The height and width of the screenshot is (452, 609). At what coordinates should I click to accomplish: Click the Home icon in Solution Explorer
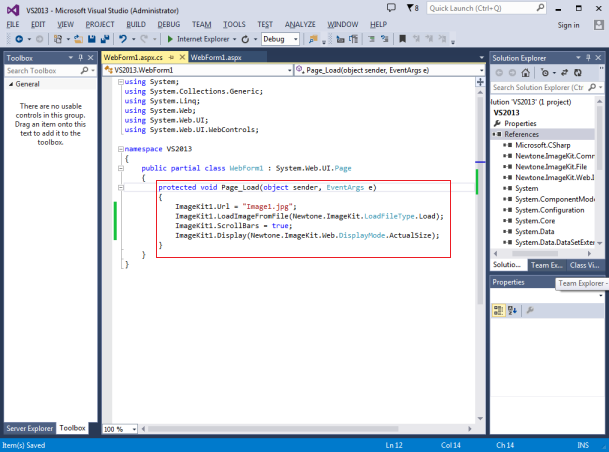click(x=525, y=73)
